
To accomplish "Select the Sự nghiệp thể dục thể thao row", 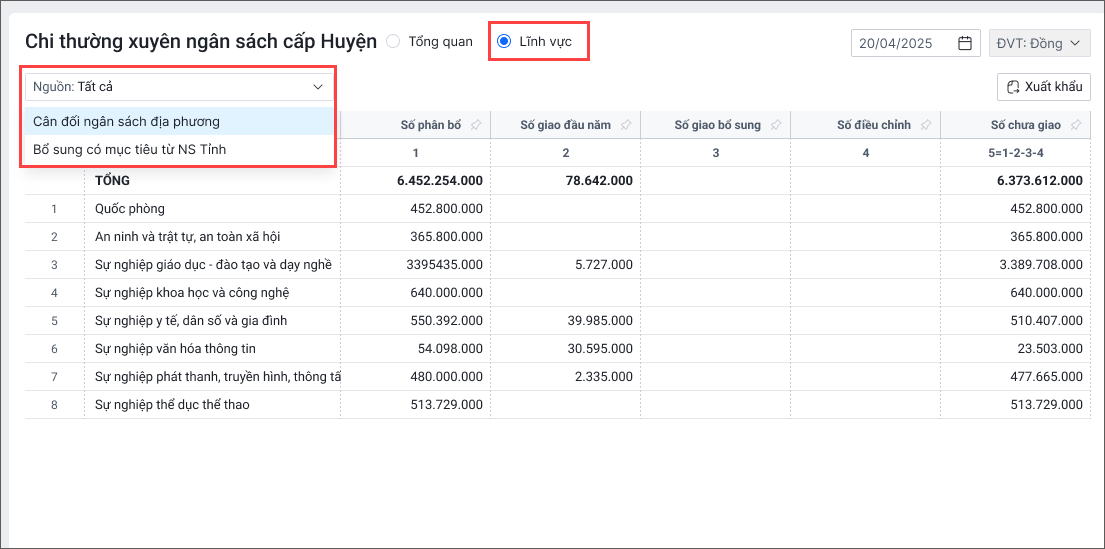I will click(172, 405).
